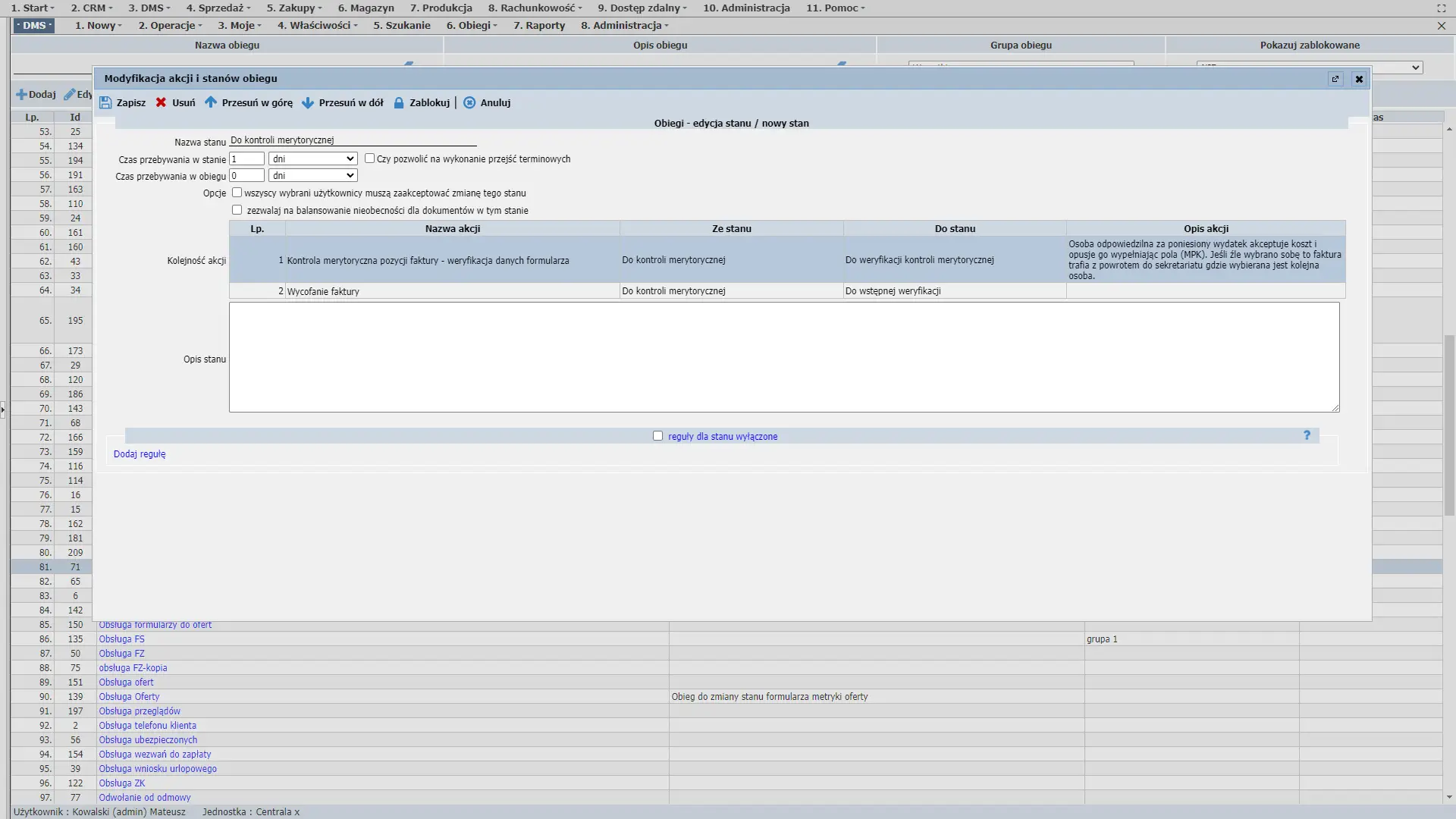Click the Zablokuj padlock icon
The width and height of the screenshot is (1456, 819).
[x=399, y=102]
